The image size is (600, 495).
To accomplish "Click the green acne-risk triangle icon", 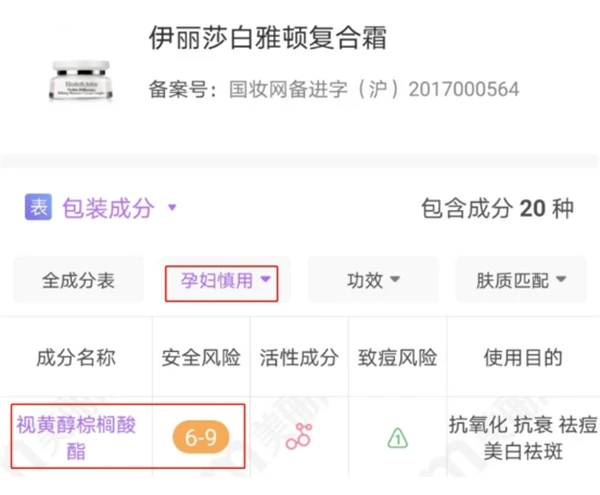I will click(398, 437).
